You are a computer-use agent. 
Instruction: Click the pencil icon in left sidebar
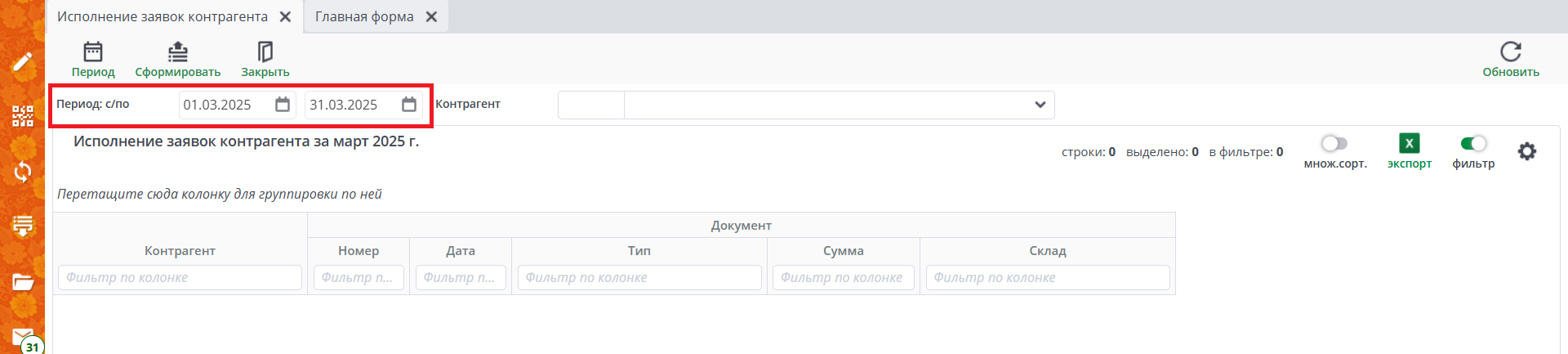click(x=23, y=62)
